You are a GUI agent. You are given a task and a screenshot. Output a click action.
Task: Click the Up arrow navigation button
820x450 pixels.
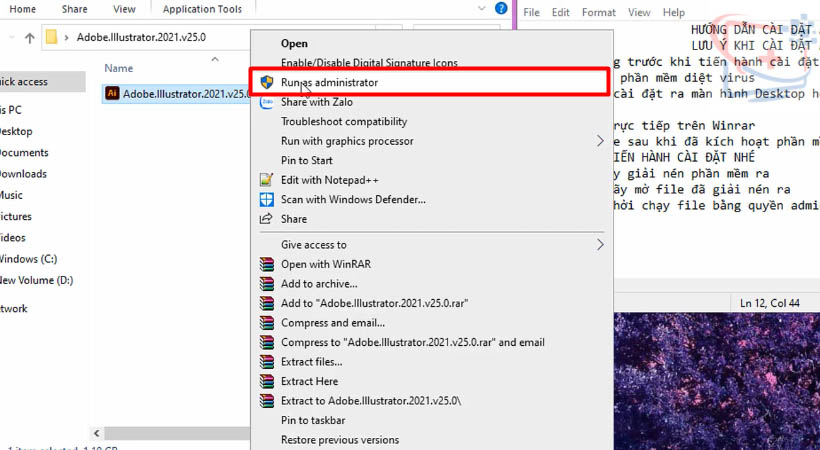tap(30, 38)
